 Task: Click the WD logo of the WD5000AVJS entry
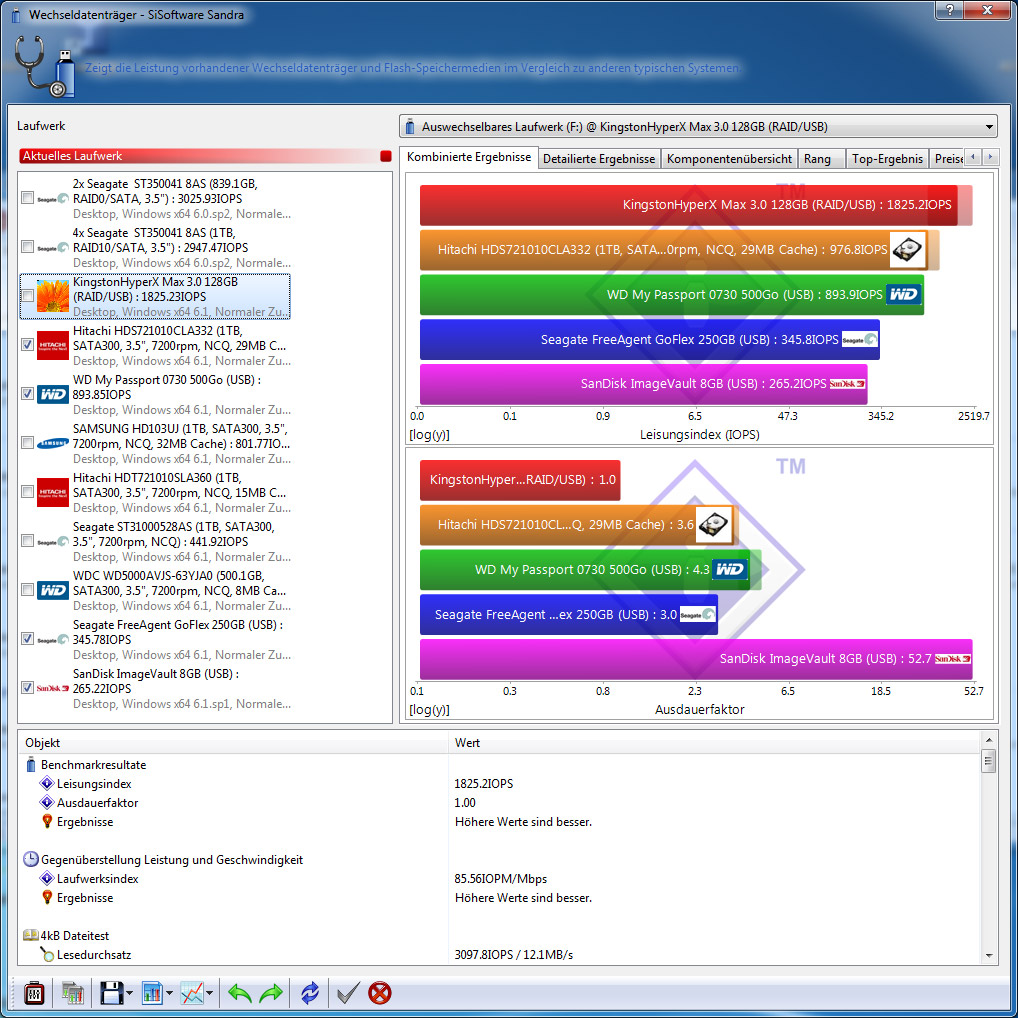pos(53,590)
